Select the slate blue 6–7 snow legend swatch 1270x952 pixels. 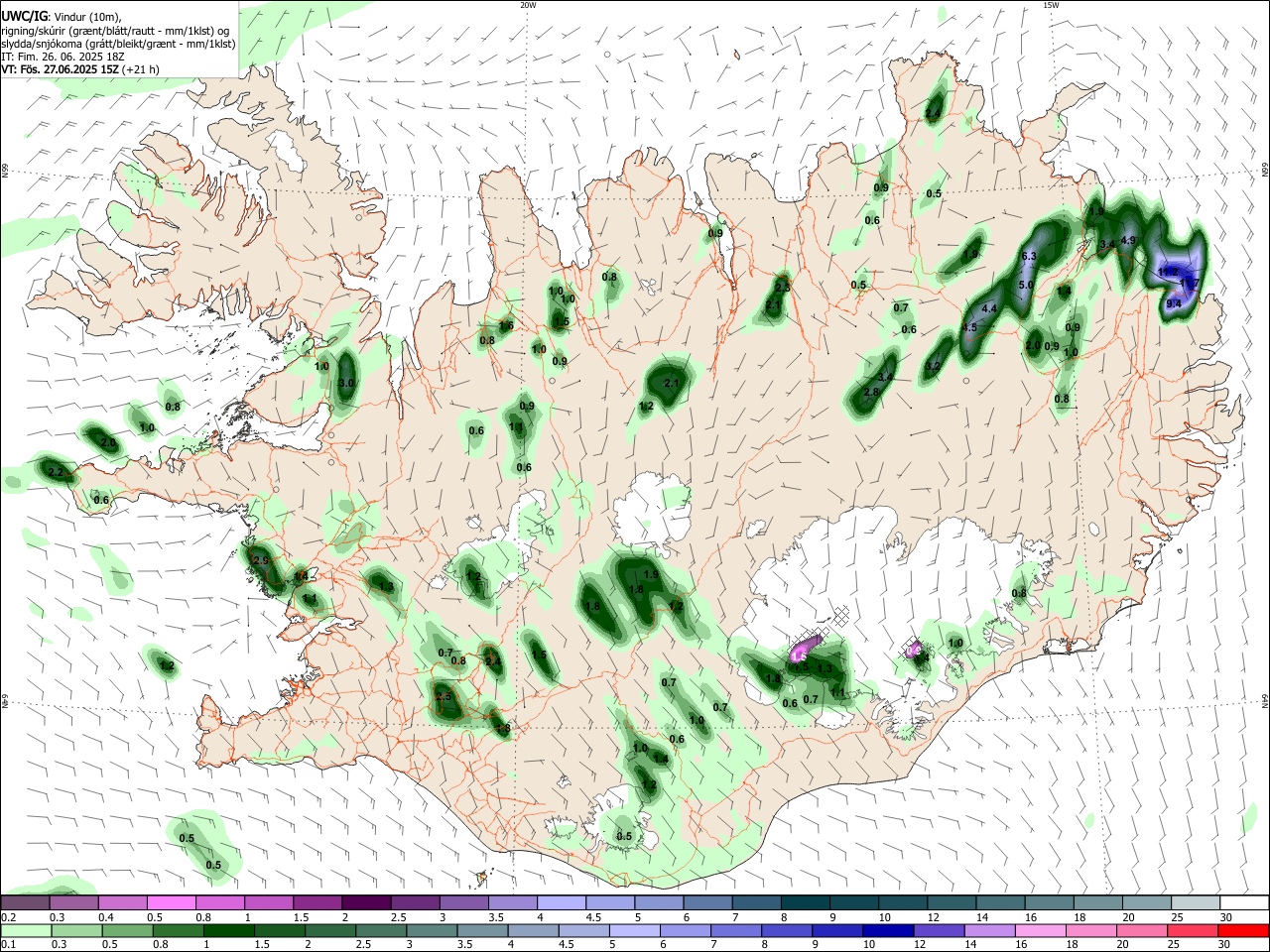pyautogui.click(x=707, y=902)
